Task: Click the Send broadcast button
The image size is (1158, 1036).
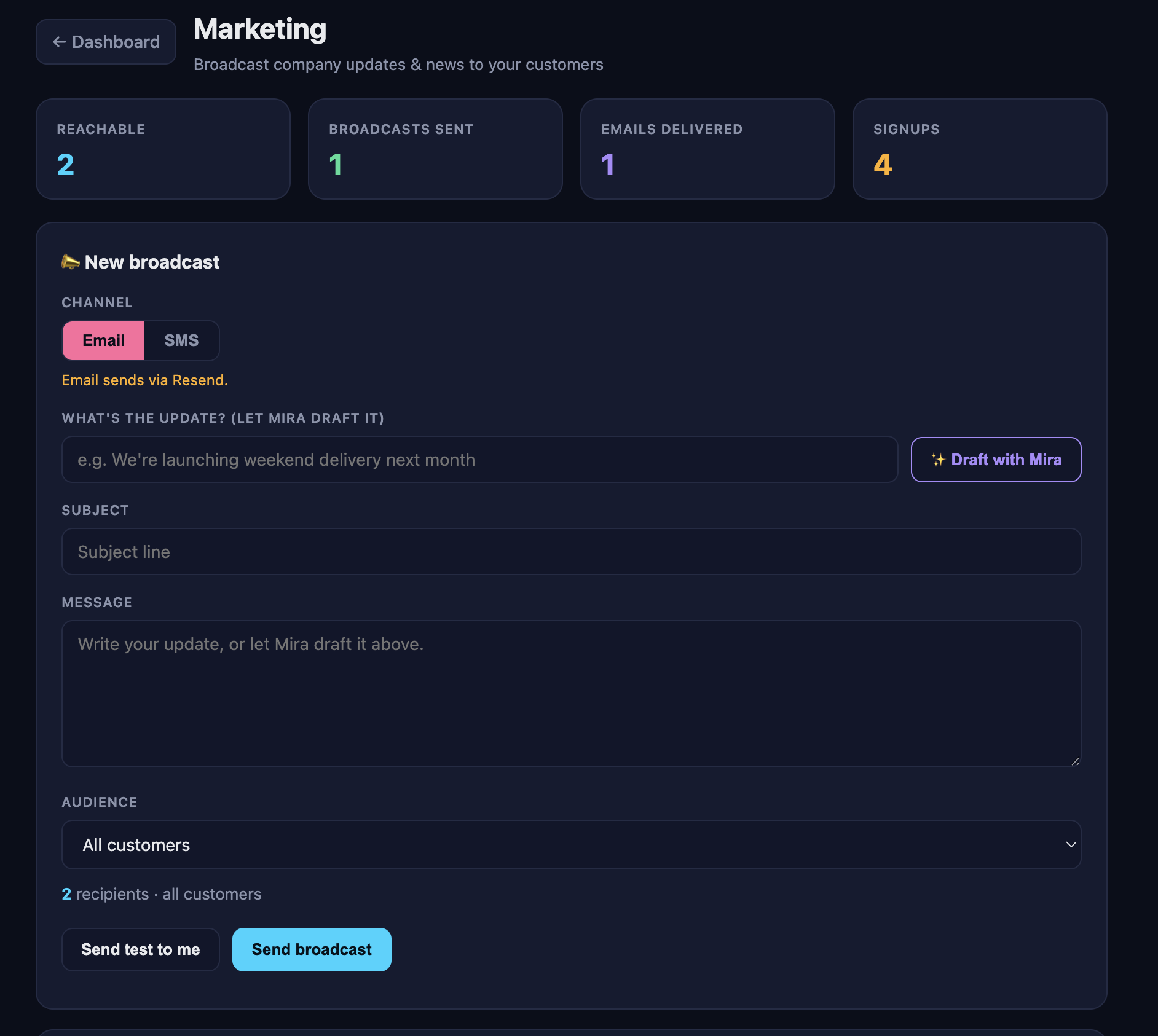Action: (312, 949)
